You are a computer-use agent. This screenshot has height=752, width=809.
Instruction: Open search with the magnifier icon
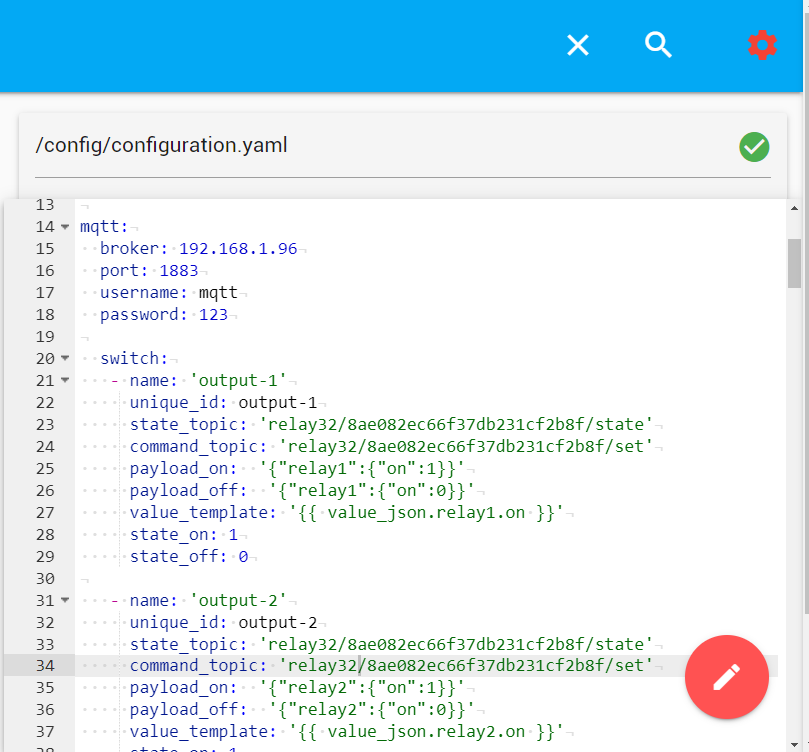point(658,45)
